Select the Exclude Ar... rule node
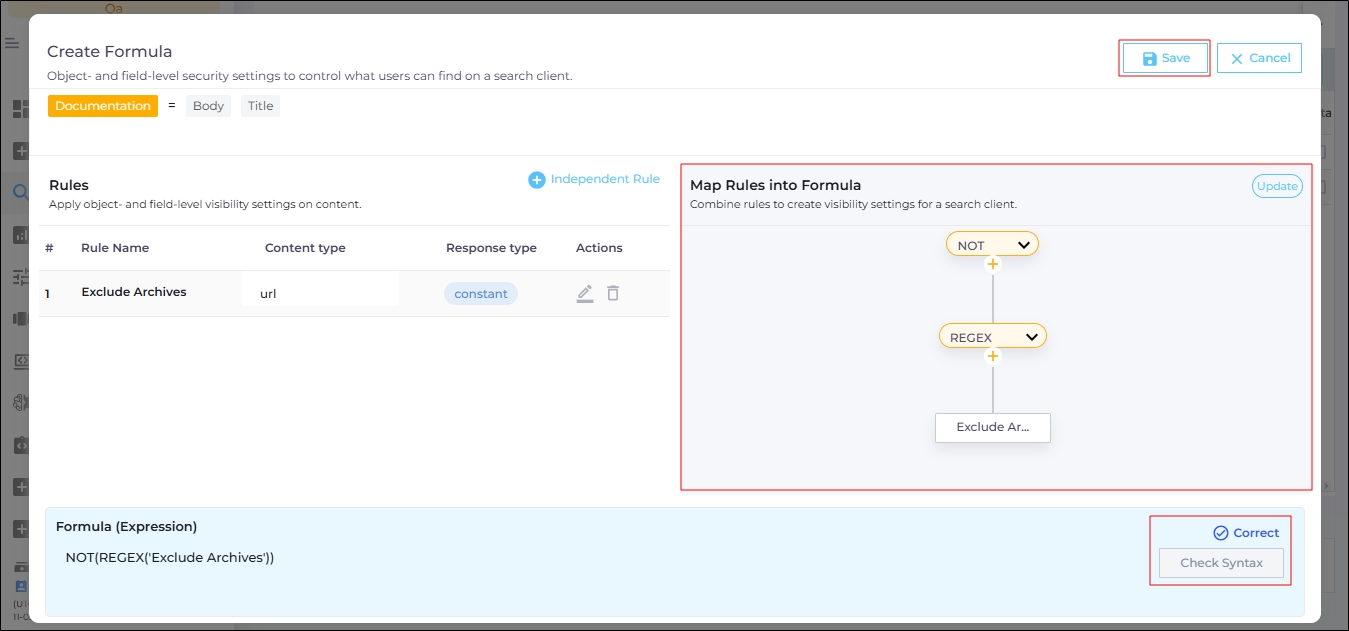The height and width of the screenshot is (631, 1349). click(992, 427)
